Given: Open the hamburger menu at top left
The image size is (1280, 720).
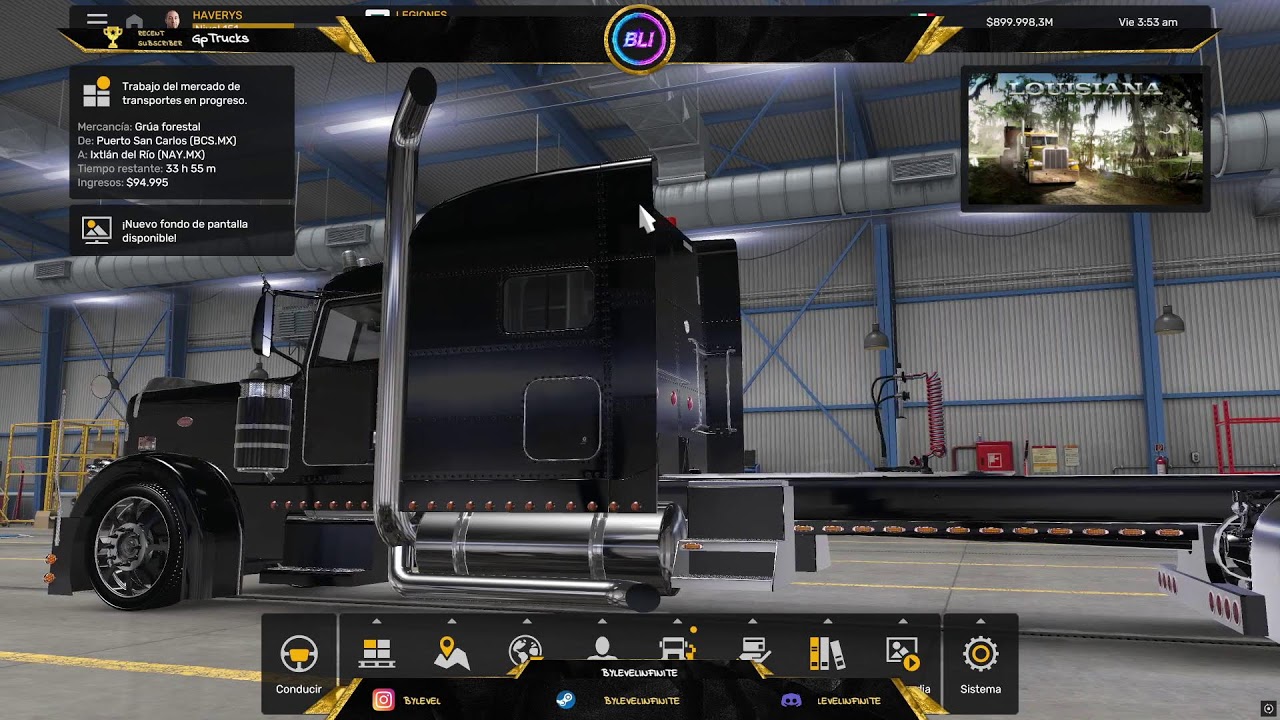Looking at the screenshot, I should tap(97, 19).
